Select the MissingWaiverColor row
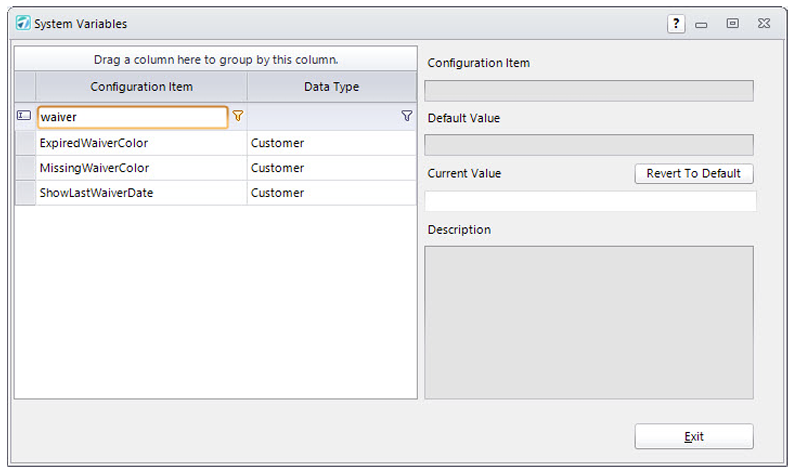 click(x=216, y=168)
